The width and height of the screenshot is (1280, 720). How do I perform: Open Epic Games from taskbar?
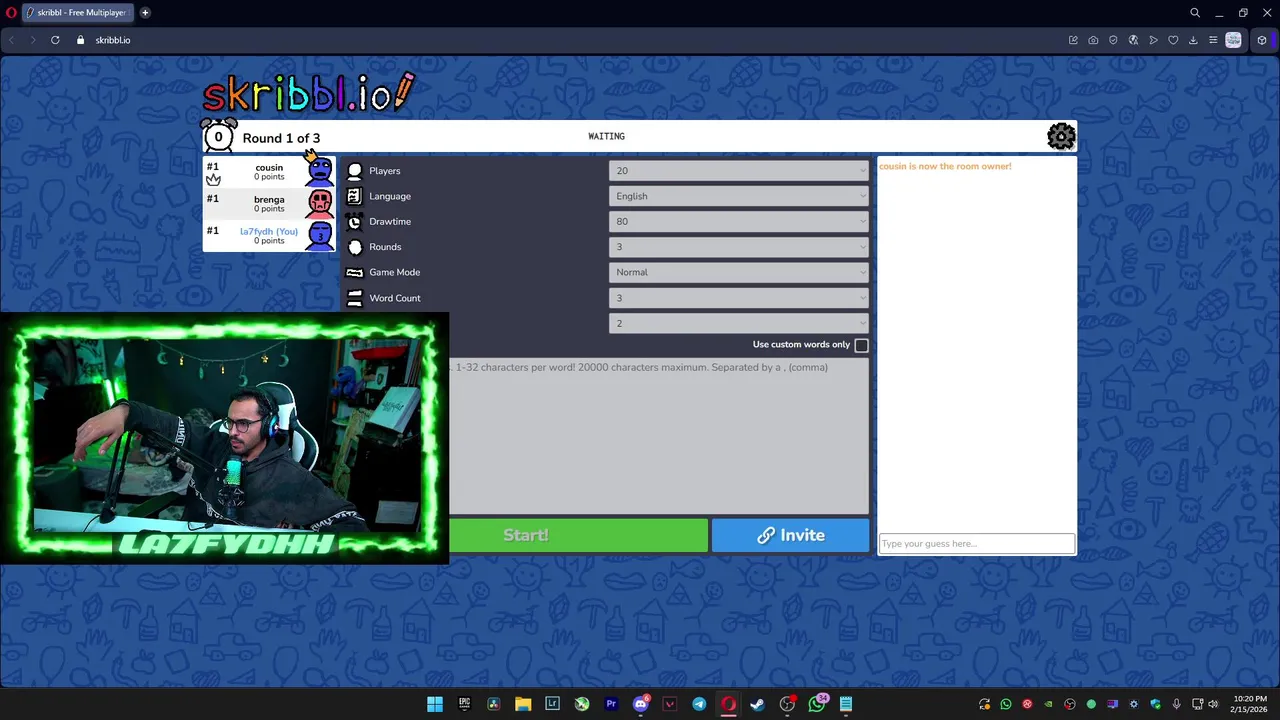(x=464, y=704)
